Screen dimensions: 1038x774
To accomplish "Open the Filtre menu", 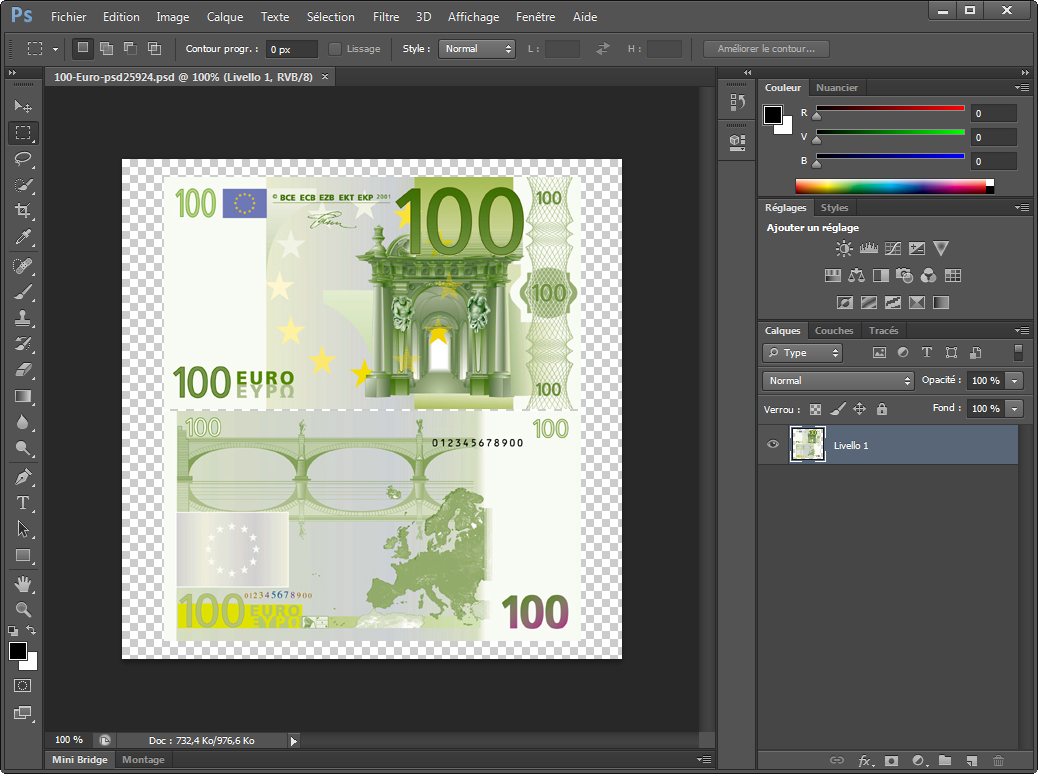I will (x=386, y=17).
